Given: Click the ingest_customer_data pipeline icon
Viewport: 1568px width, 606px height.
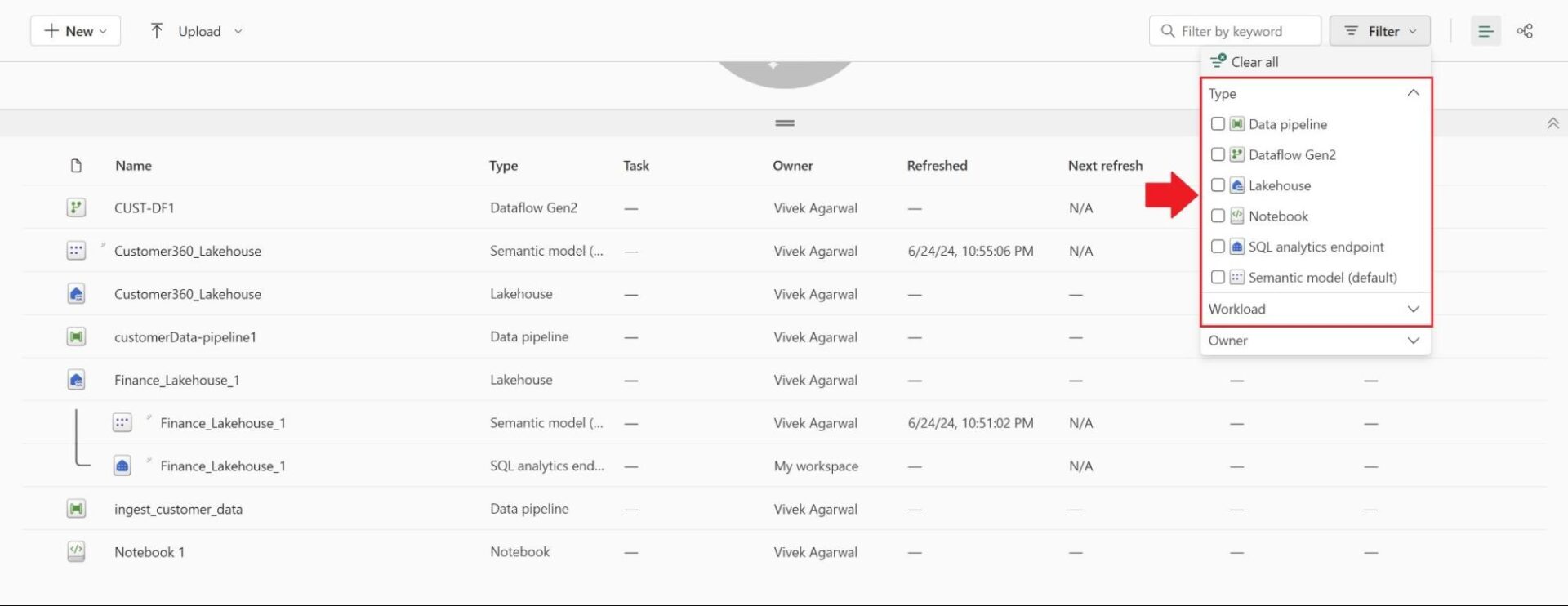Looking at the screenshot, I should click(76, 509).
